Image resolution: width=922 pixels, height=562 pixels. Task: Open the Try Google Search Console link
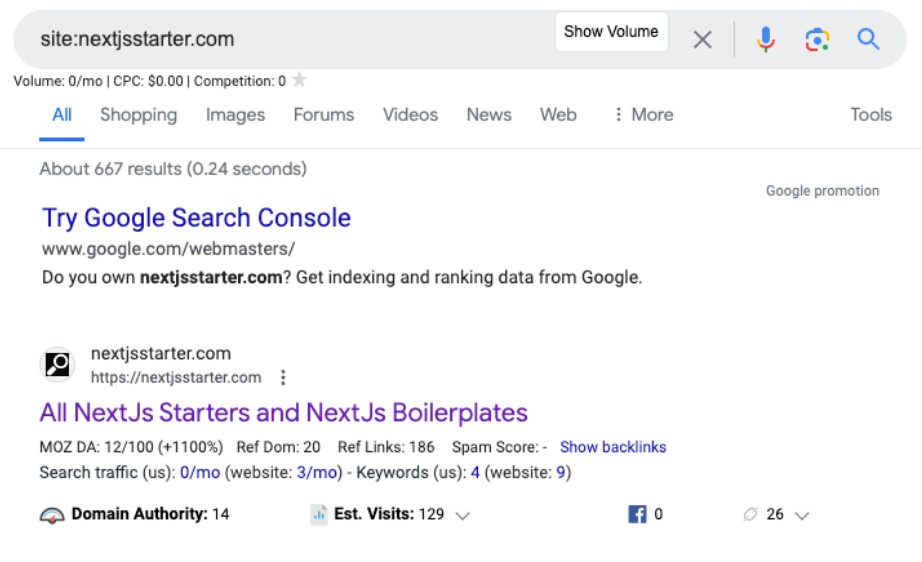196,218
